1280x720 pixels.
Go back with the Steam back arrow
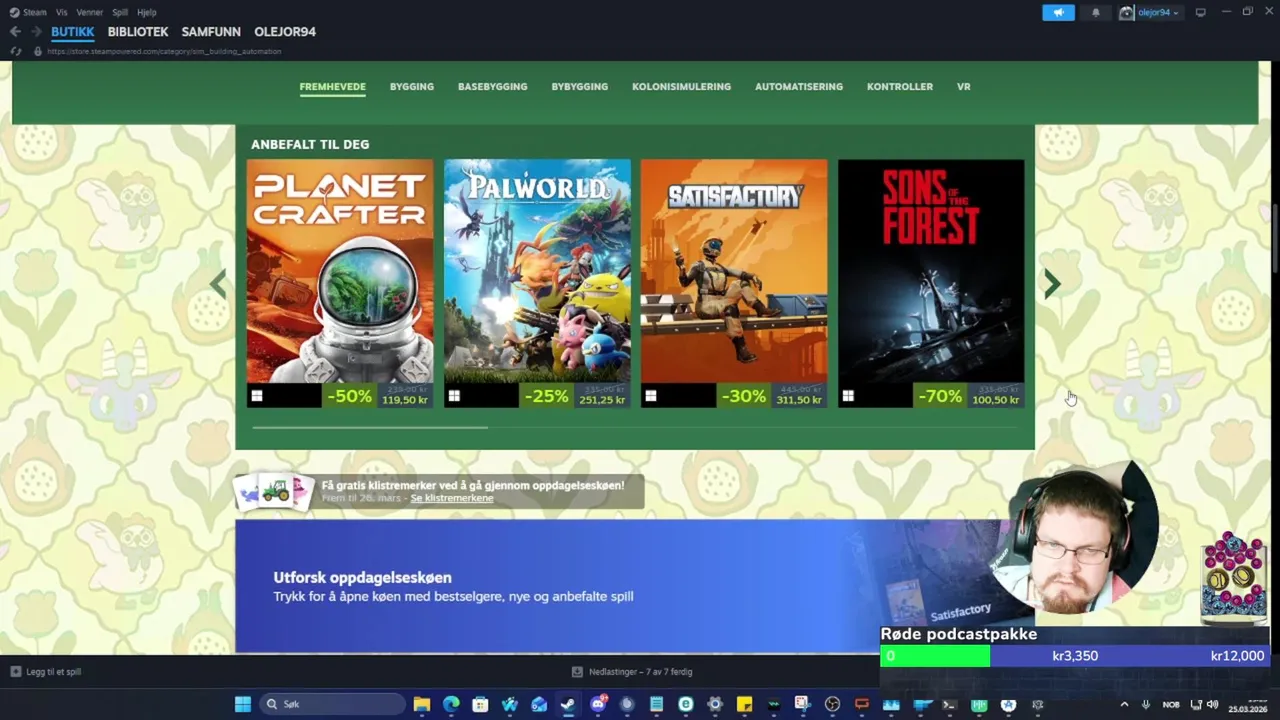(15, 32)
